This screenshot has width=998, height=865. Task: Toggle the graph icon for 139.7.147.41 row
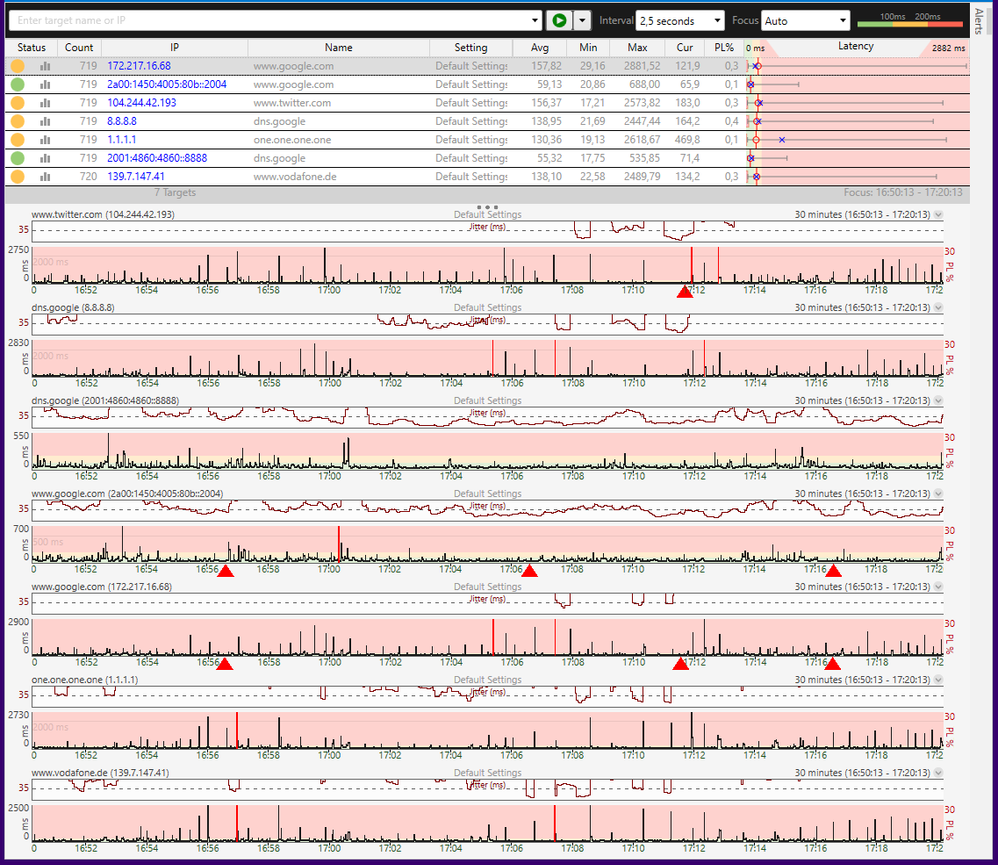click(45, 177)
